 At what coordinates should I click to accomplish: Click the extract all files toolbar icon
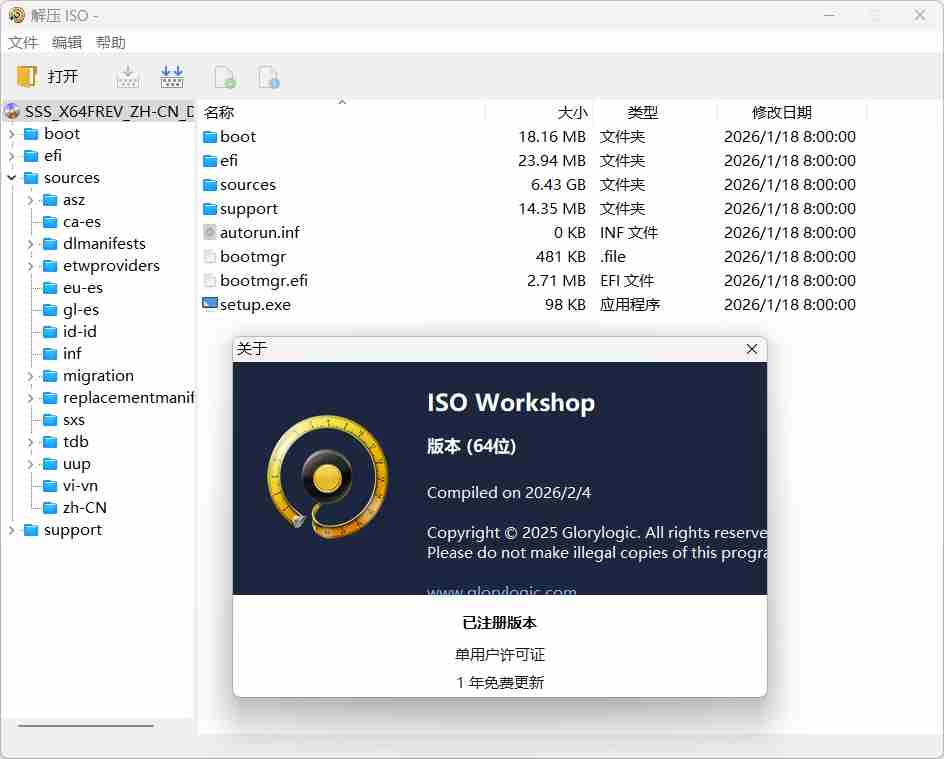pos(172,77)
